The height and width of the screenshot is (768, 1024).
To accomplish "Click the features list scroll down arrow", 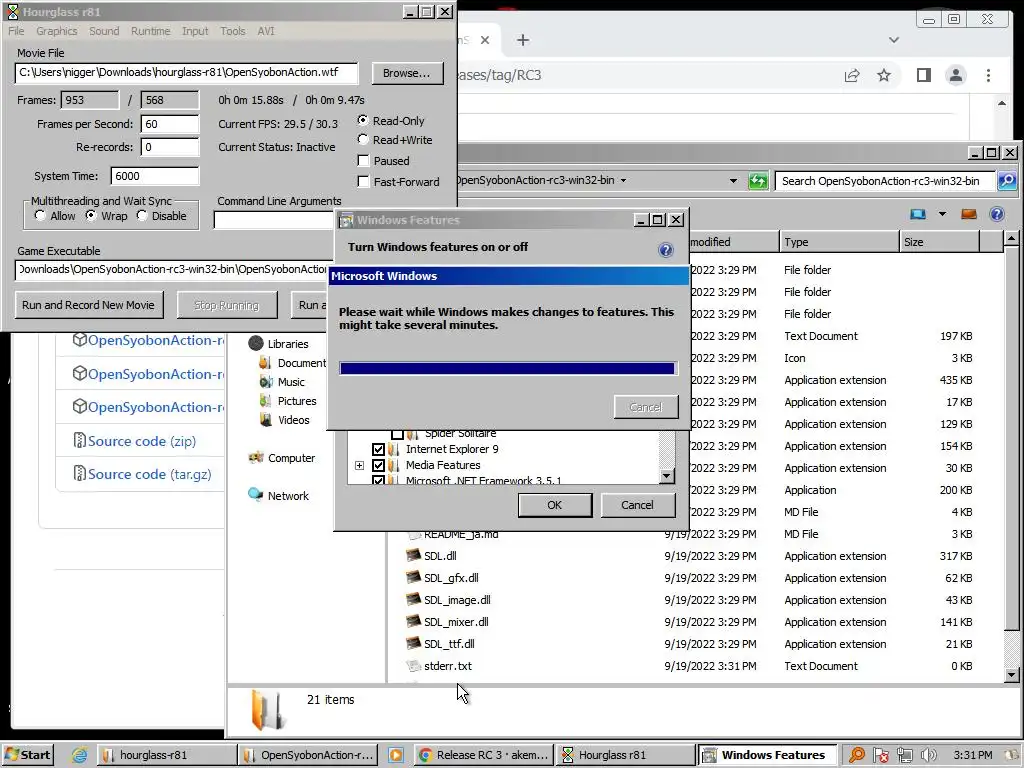I will pyautogui.click(x=666, y=476).
